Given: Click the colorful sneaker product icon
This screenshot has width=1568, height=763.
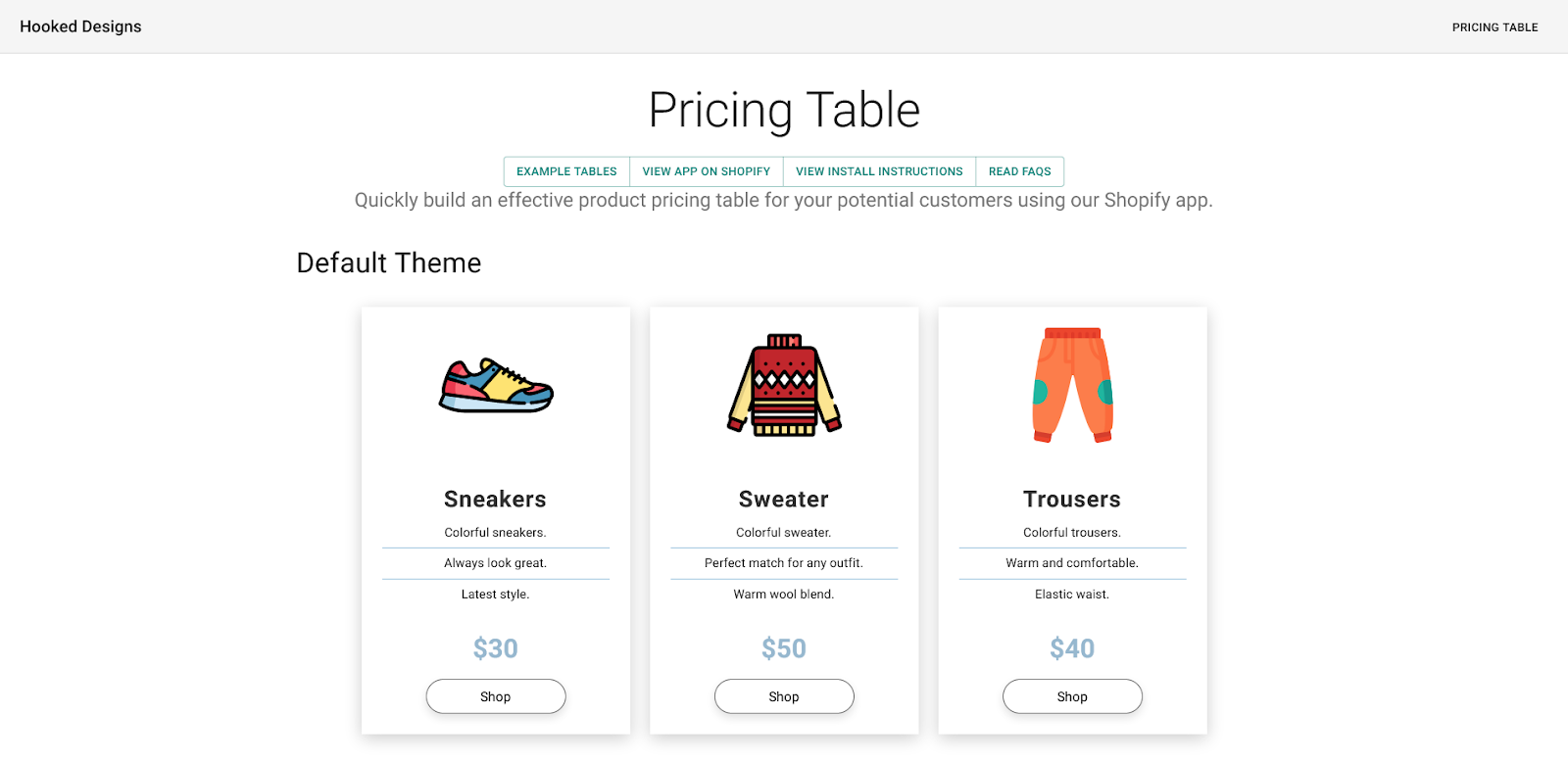Looking at the screenshot, I should (496, 385).
